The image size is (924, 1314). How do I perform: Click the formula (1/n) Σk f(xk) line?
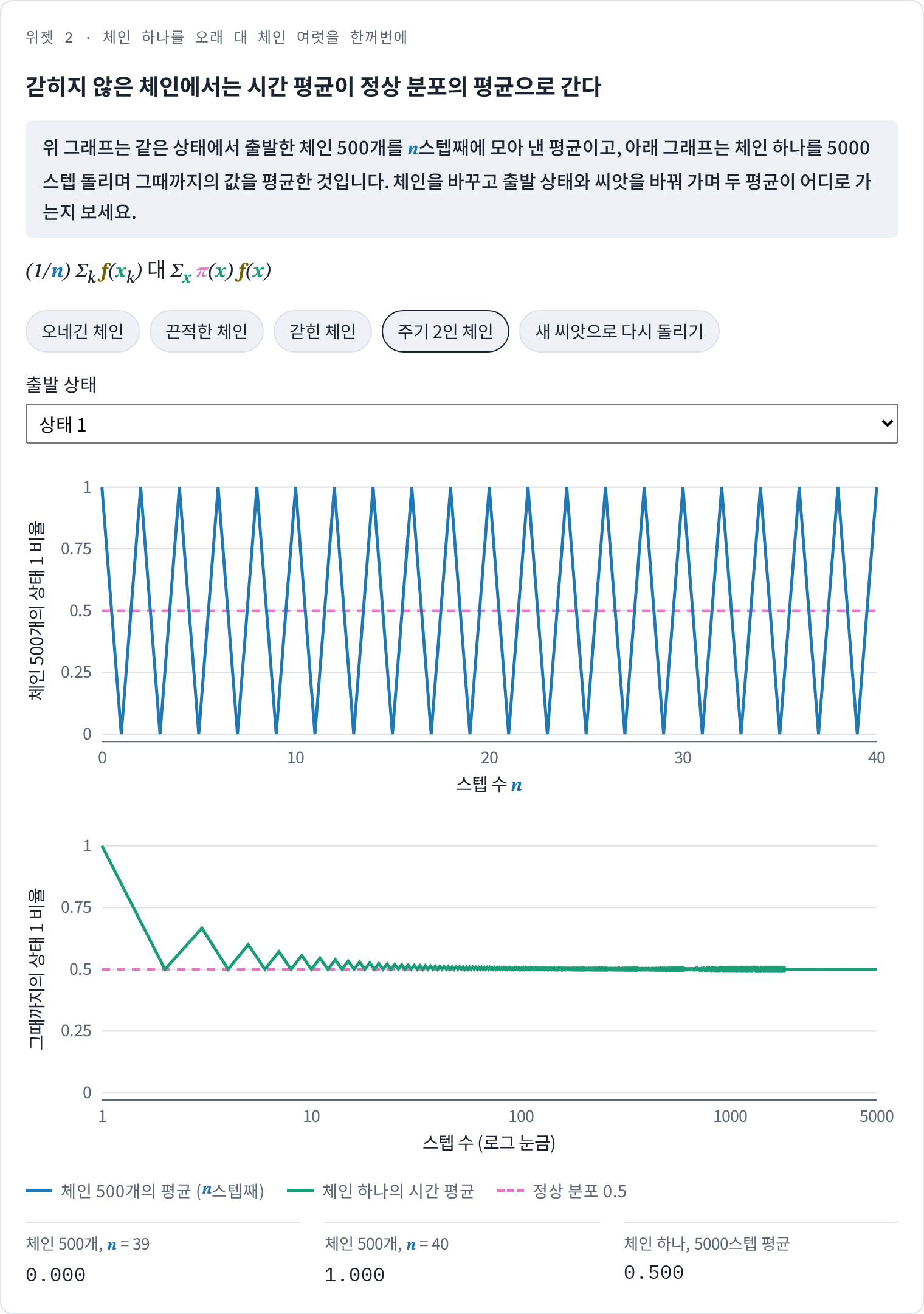[148, 271]
